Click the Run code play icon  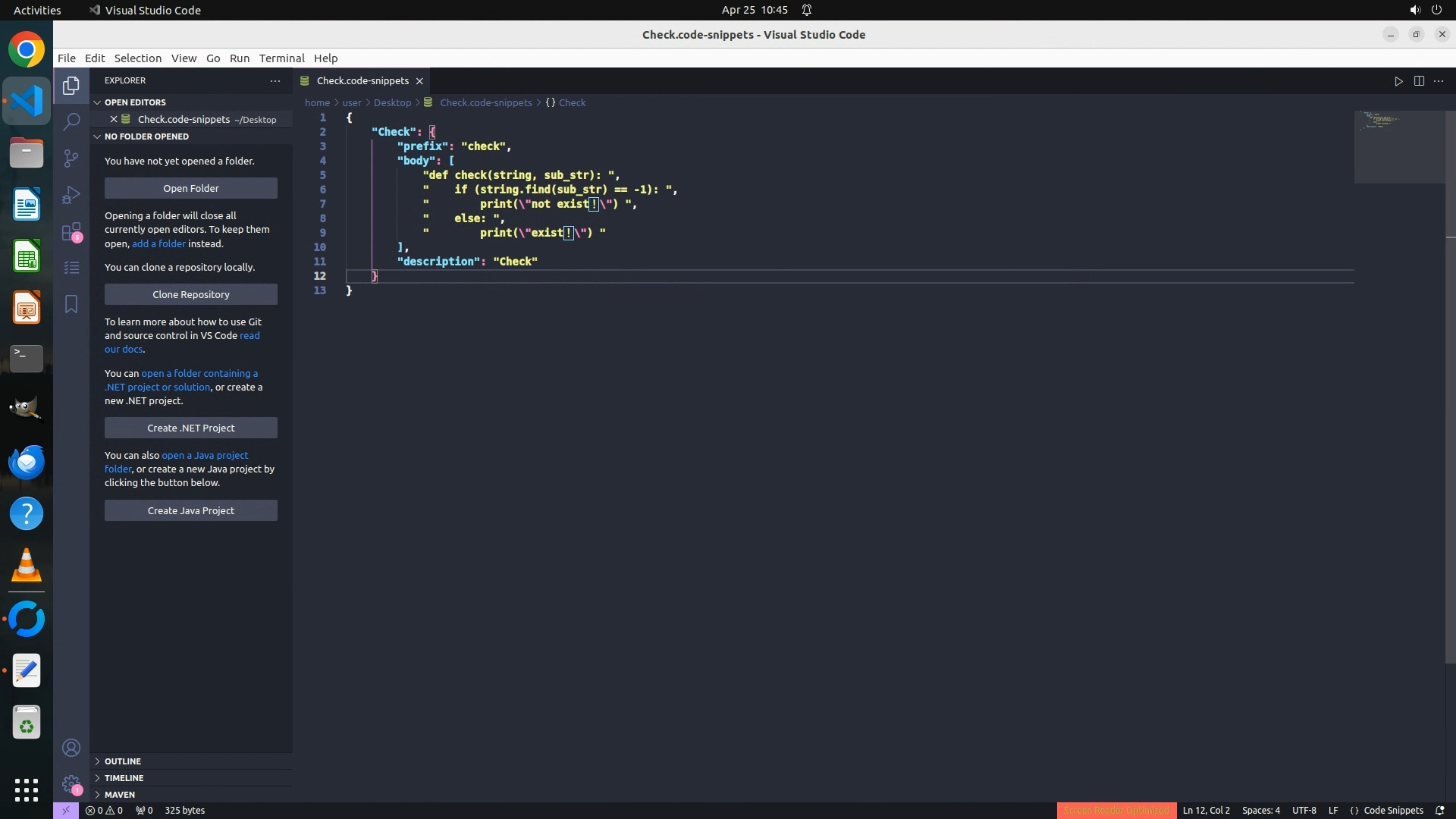(x=1398, y=81)
